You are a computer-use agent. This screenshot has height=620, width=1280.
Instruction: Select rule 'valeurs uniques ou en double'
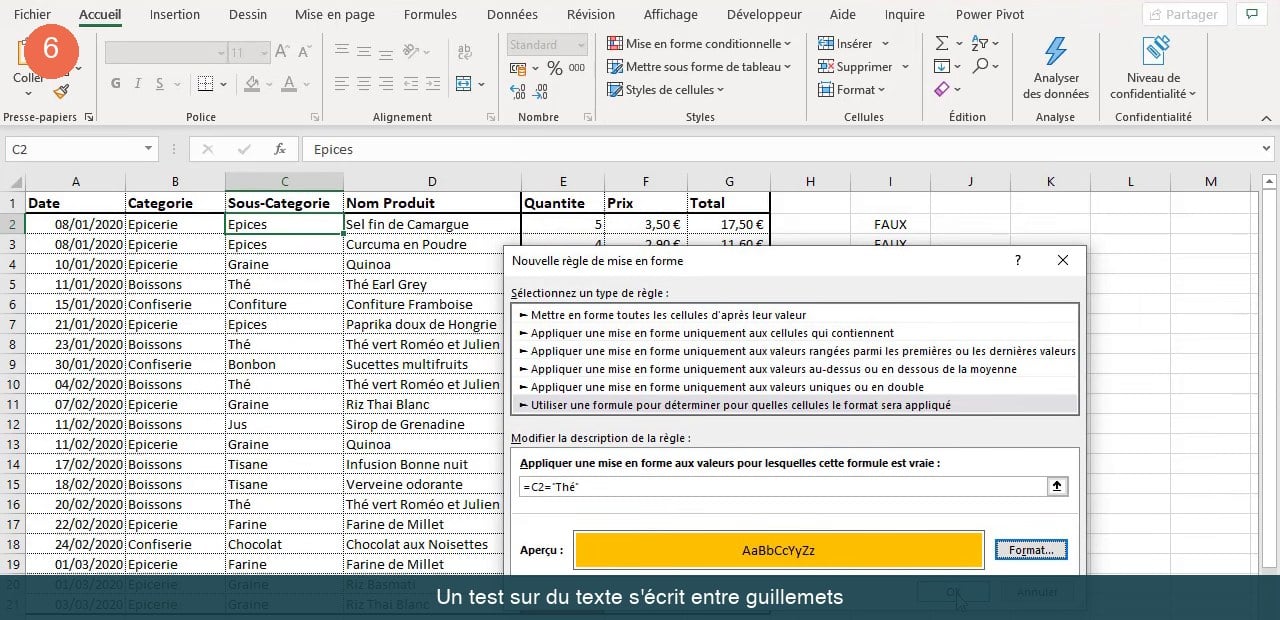795,387
